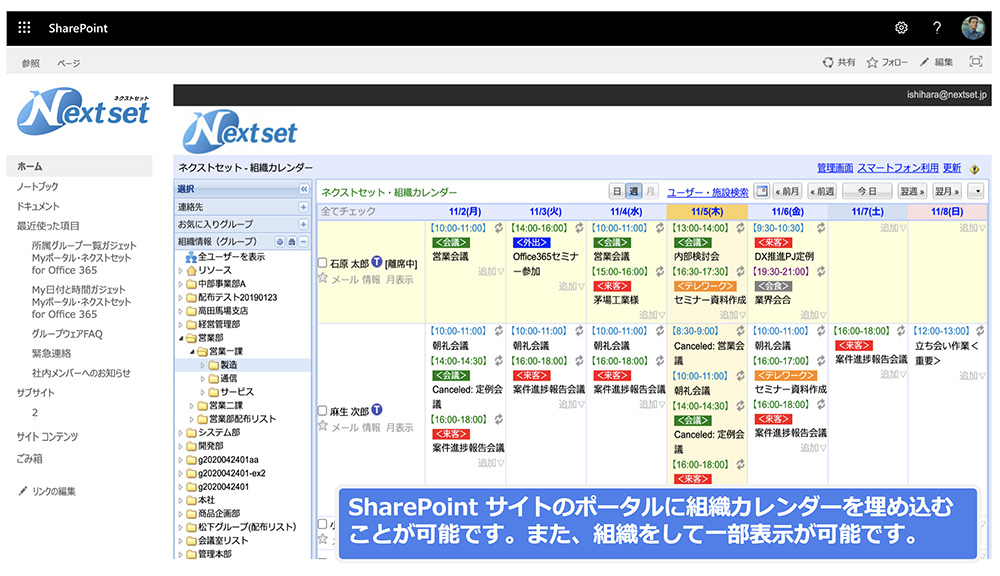This screenshot has height=576, width=1000.
Task: Click the 更新 link
Action: 952,168
